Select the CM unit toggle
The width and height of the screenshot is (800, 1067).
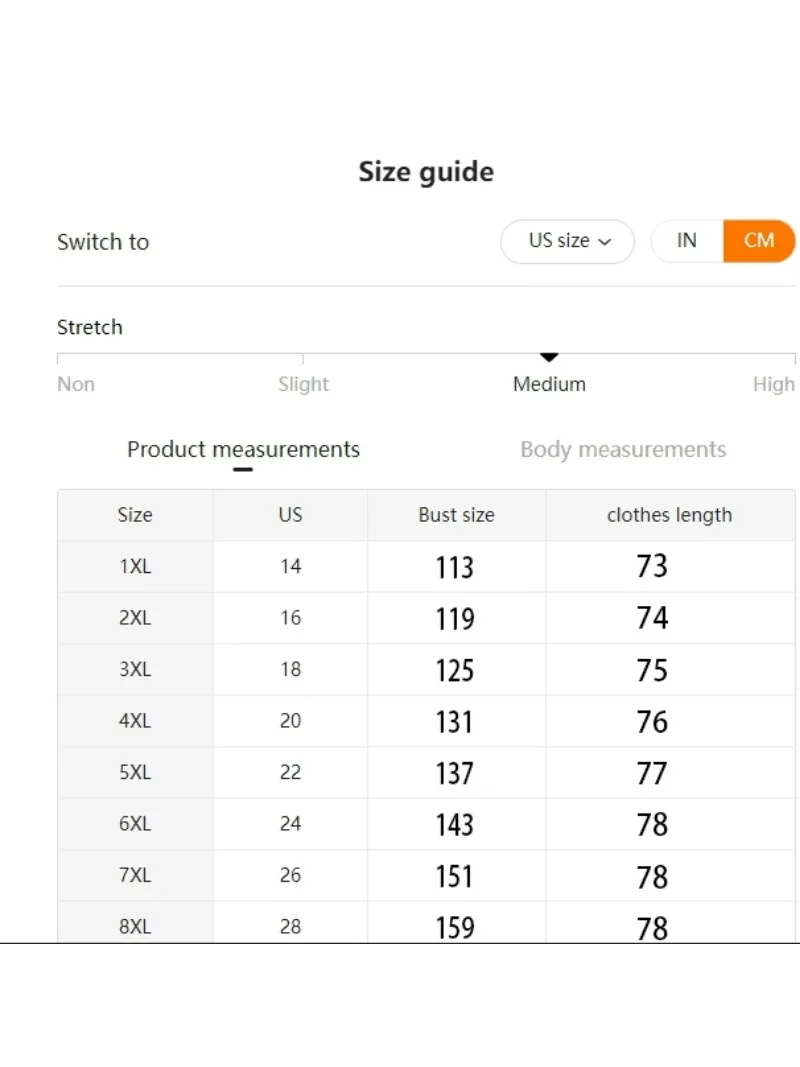[759, 241]
